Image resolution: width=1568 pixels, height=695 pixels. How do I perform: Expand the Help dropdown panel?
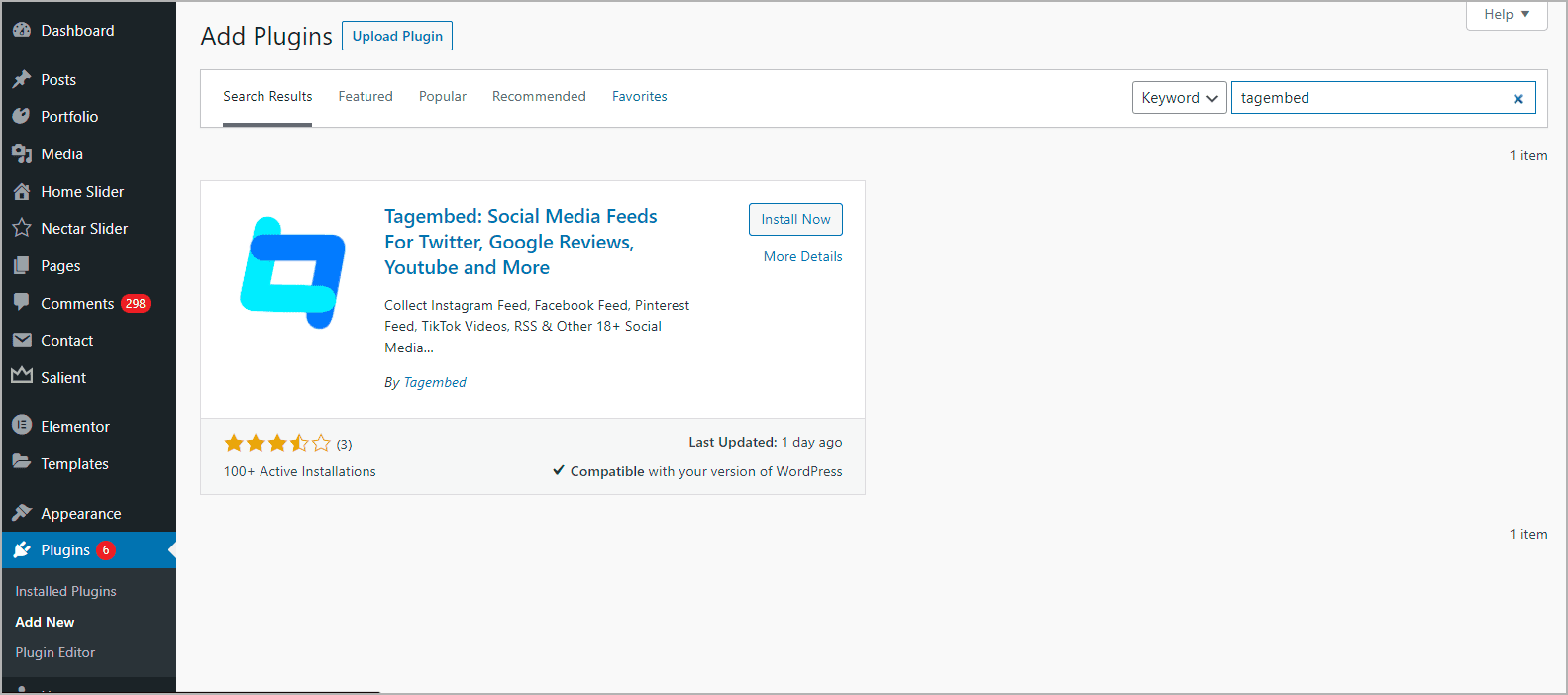(x=1507, y=15)
